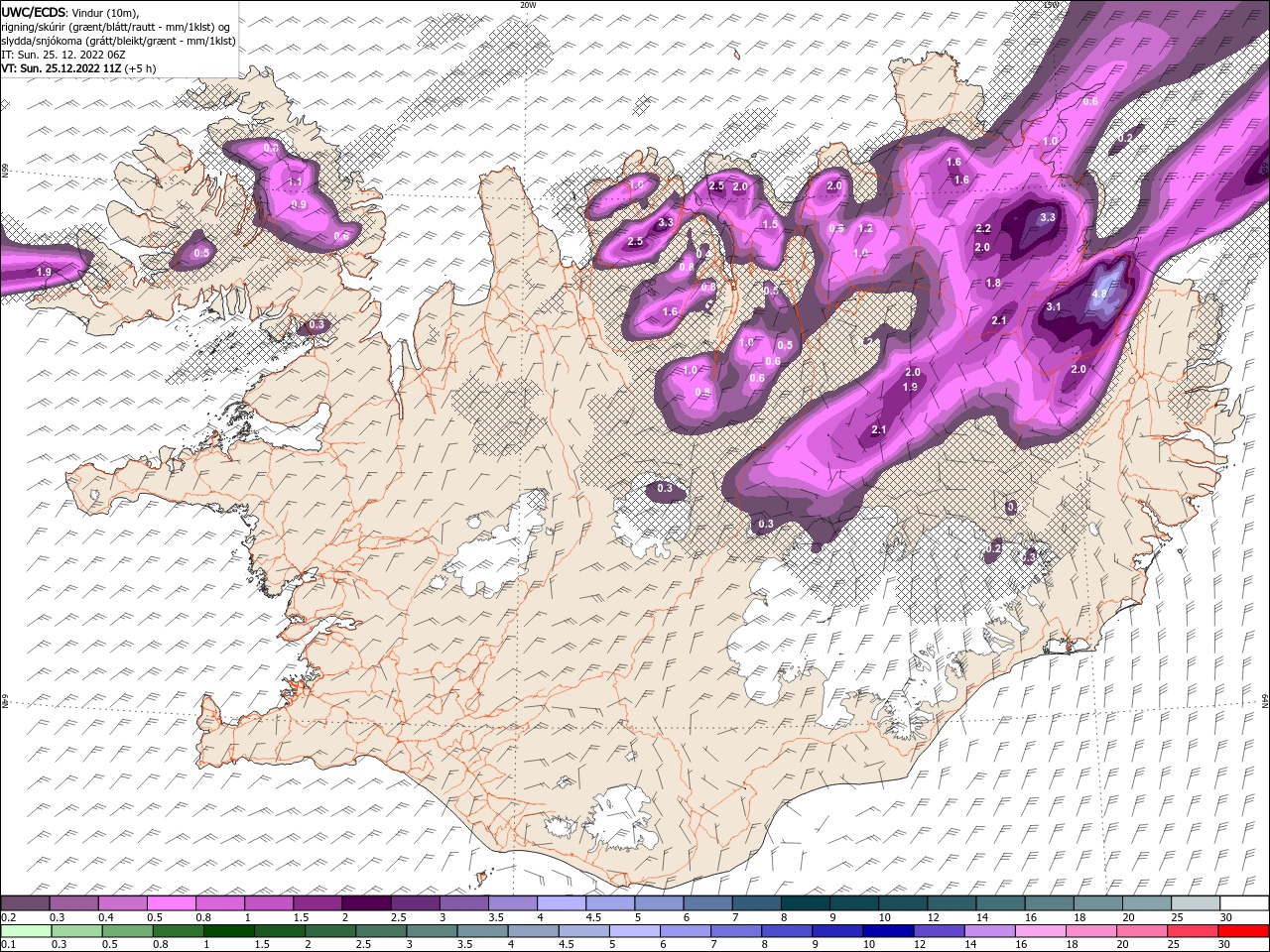Click the VT valid time line
This screenshot has height=952, width=1270.
tap(78, 68)
